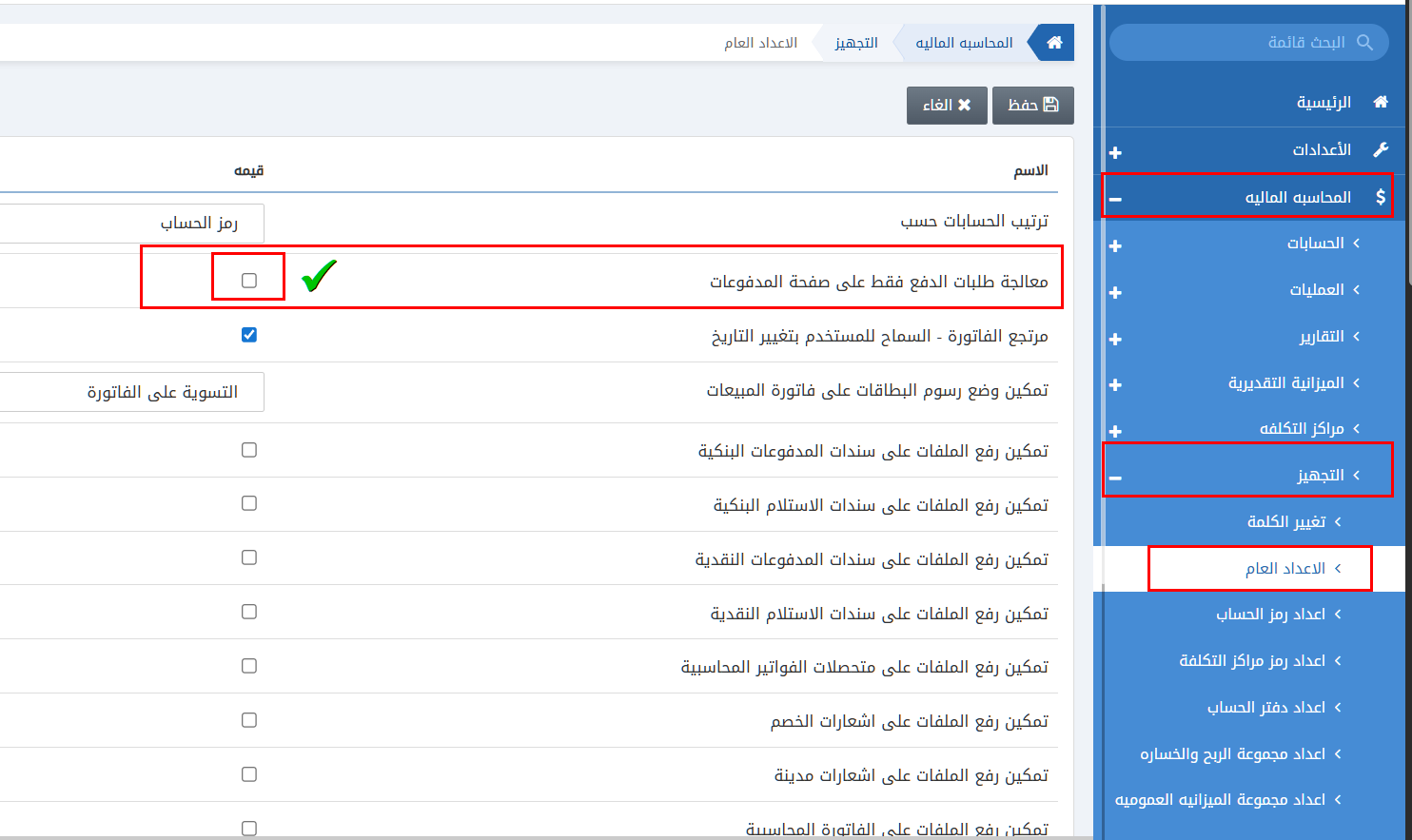Expand مراكز التكلفه with its plus icon

coord(1116,431)
